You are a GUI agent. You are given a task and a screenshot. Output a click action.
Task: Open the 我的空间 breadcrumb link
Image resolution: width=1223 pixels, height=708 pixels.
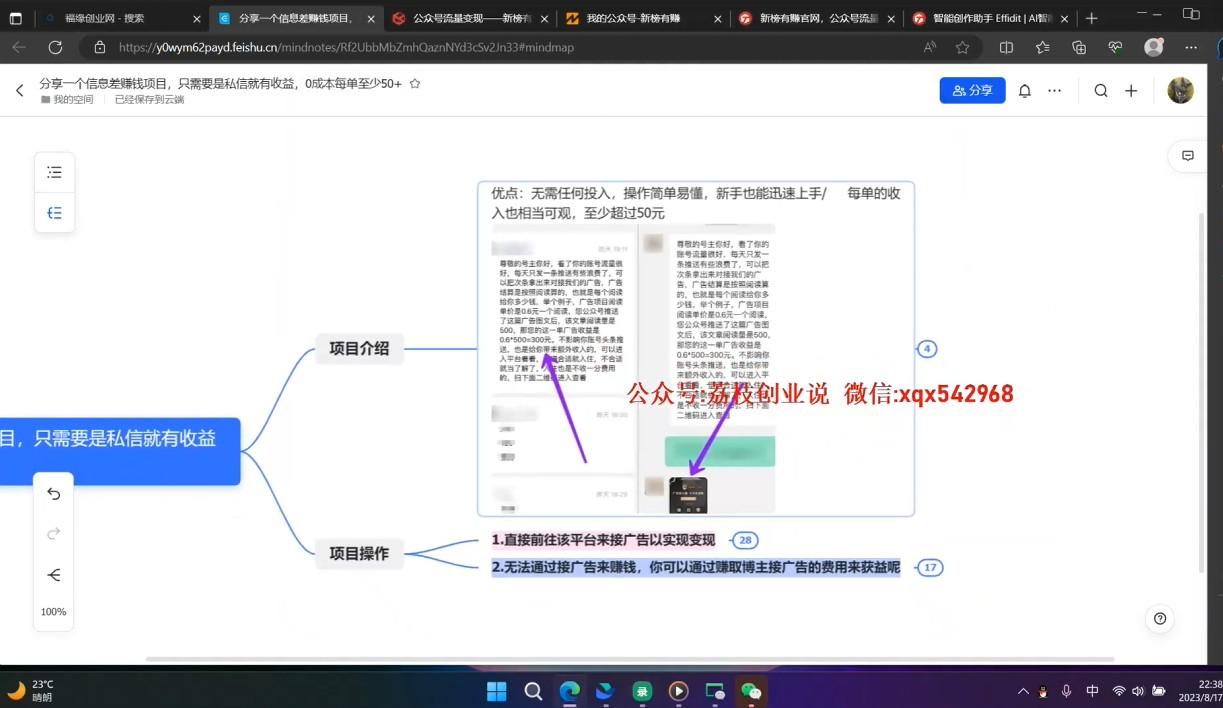coord(73,99)
